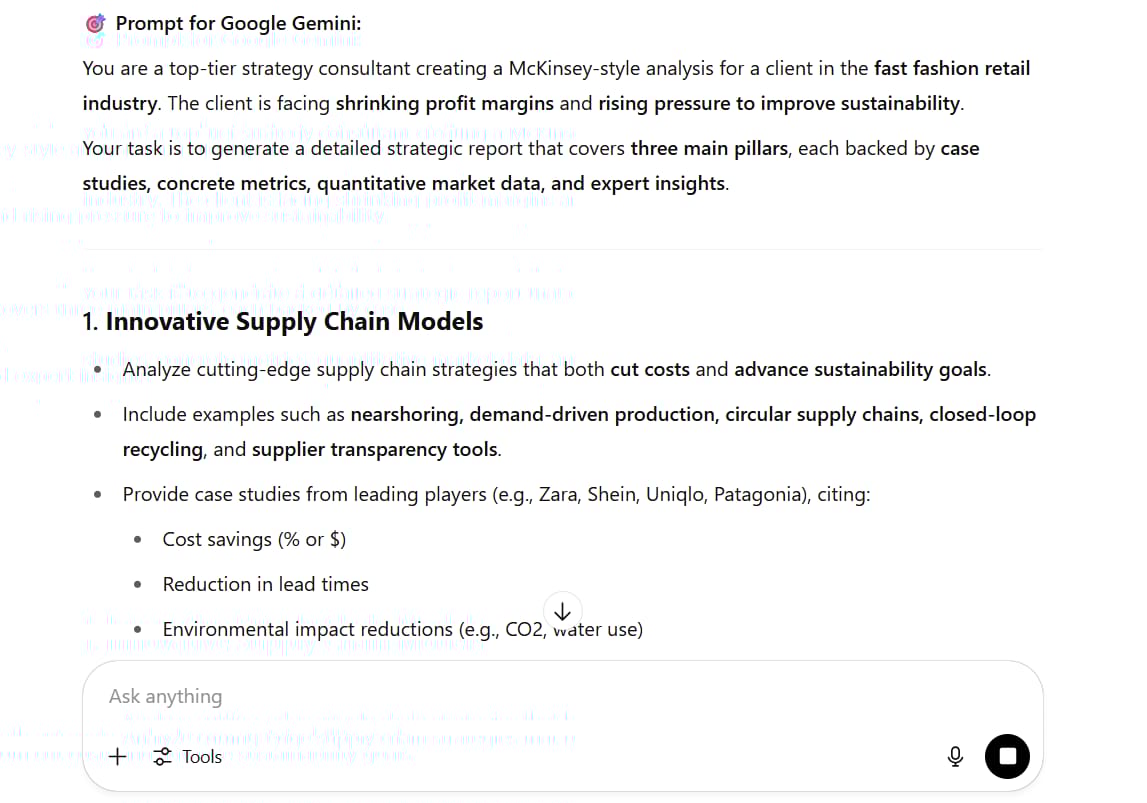Screen dimensions: 1147x803
Task: Click bold phrase shrinking profit margins
Action: (445, 103)
